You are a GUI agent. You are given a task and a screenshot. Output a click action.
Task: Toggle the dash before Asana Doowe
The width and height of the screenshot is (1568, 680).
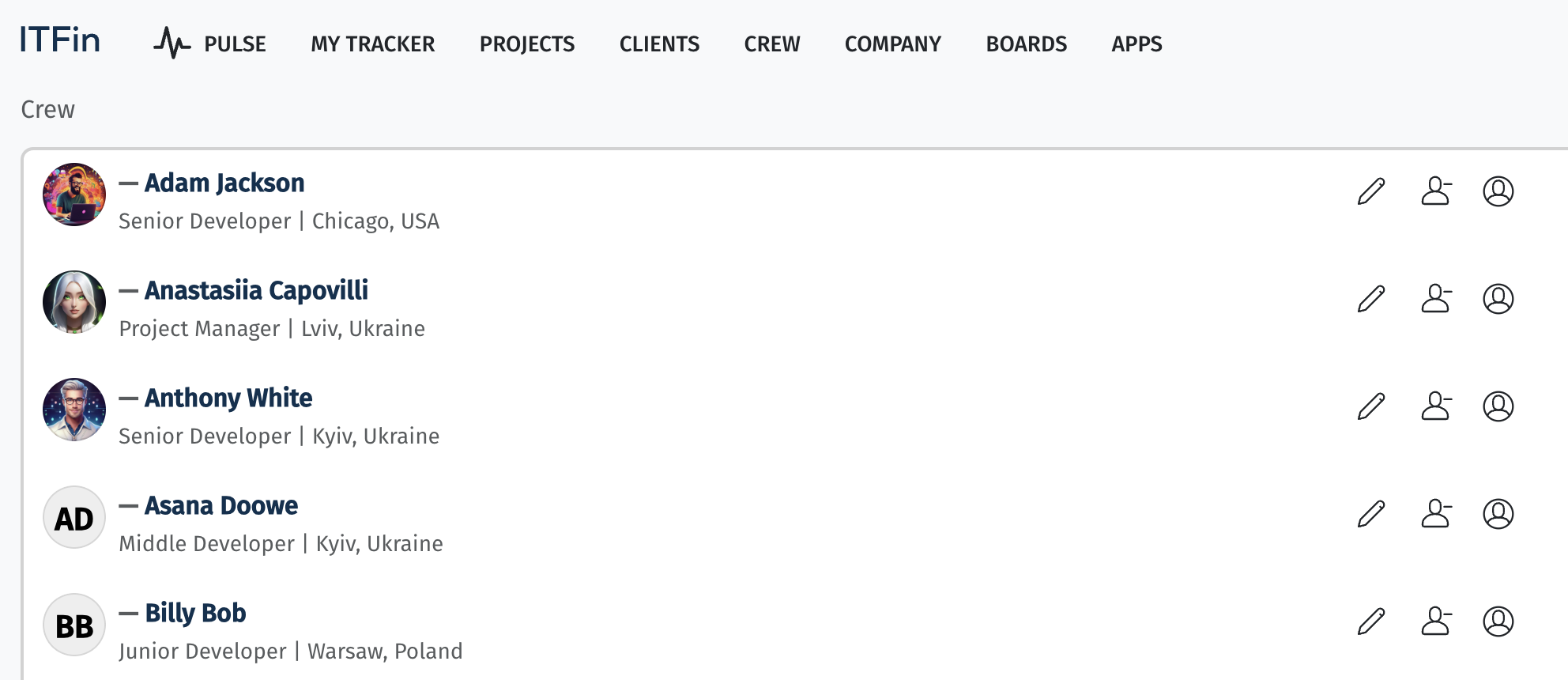pyautogui.click(x=129, y=506)
